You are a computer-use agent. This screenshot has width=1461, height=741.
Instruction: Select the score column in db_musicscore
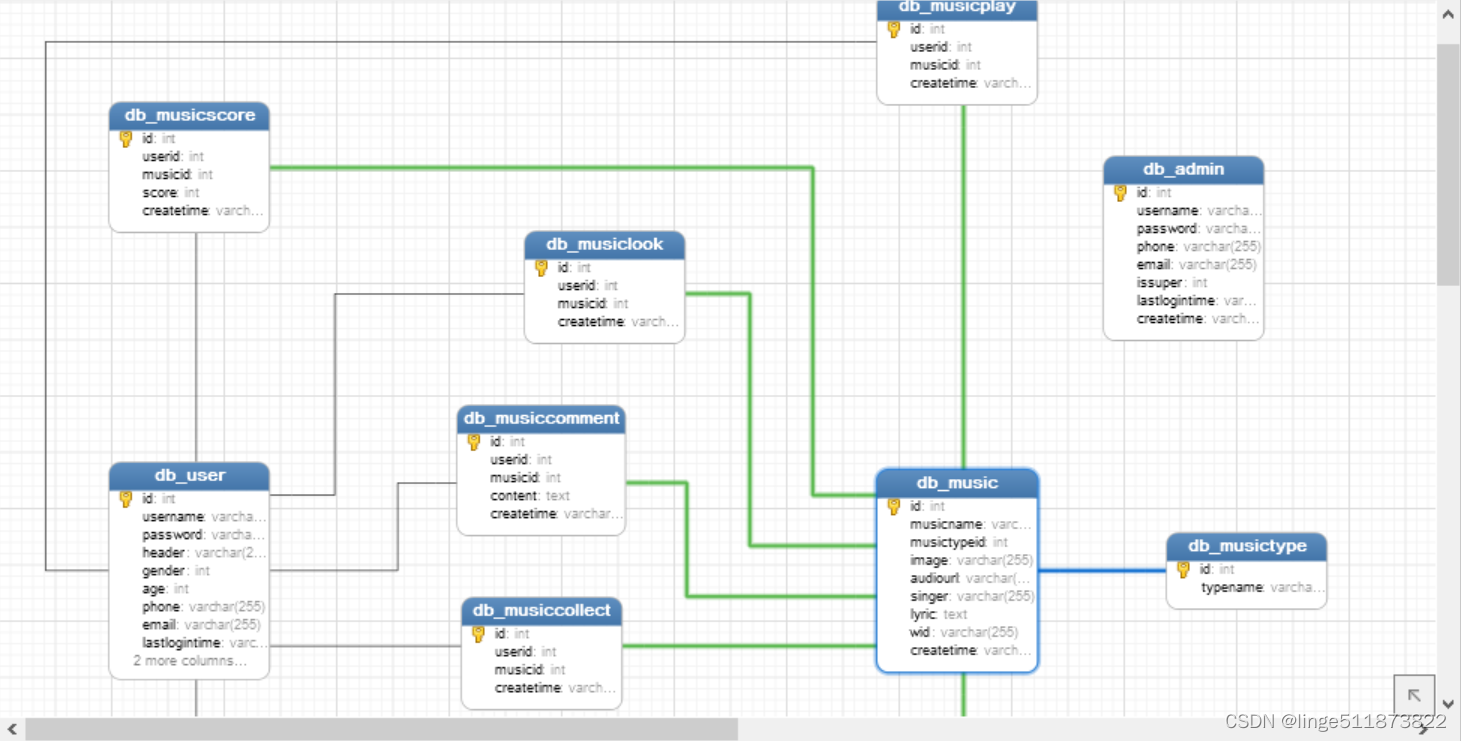(171, 193)
